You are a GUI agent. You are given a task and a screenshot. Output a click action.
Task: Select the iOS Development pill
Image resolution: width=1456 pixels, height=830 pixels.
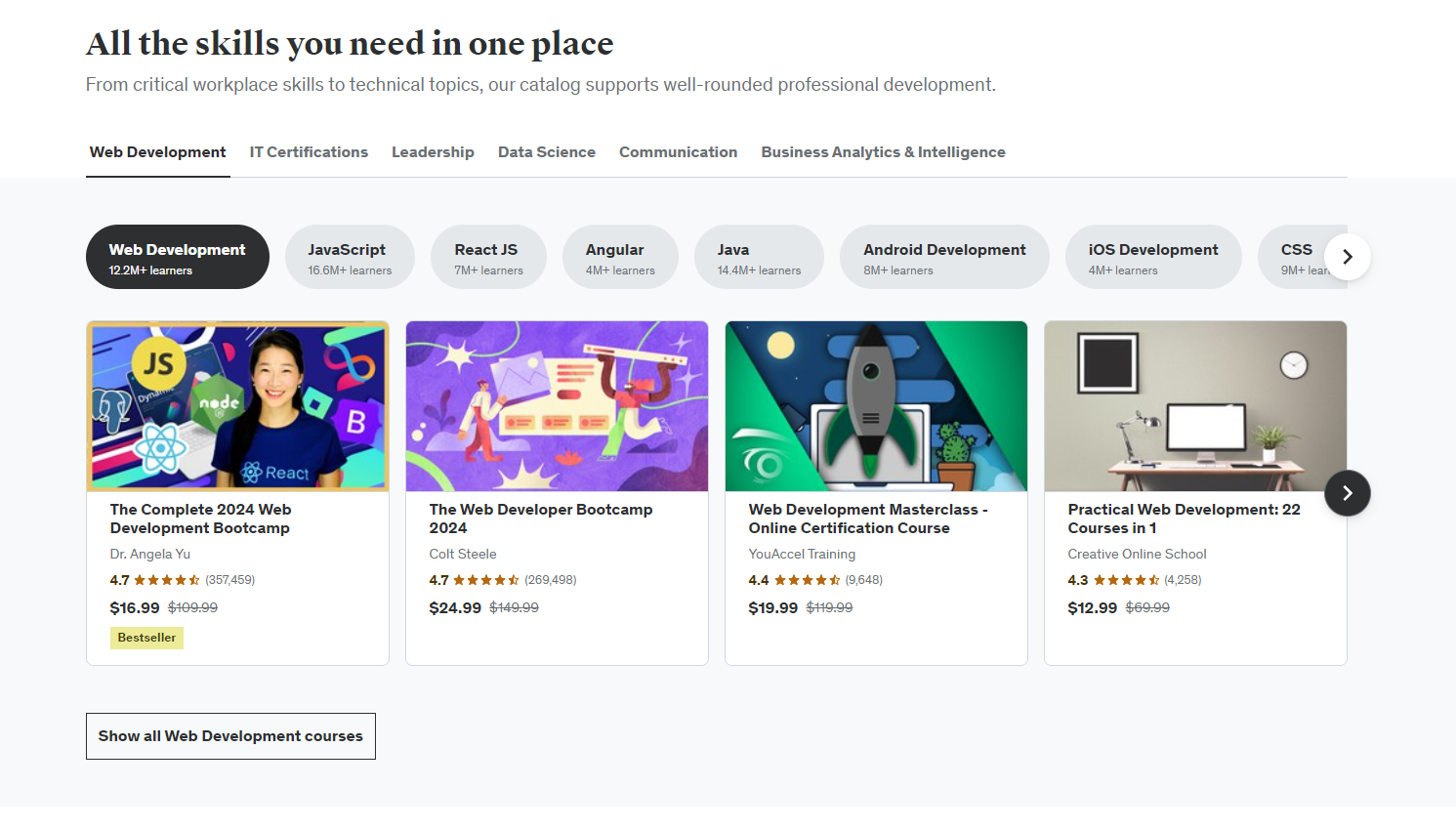pos(1153,256)
